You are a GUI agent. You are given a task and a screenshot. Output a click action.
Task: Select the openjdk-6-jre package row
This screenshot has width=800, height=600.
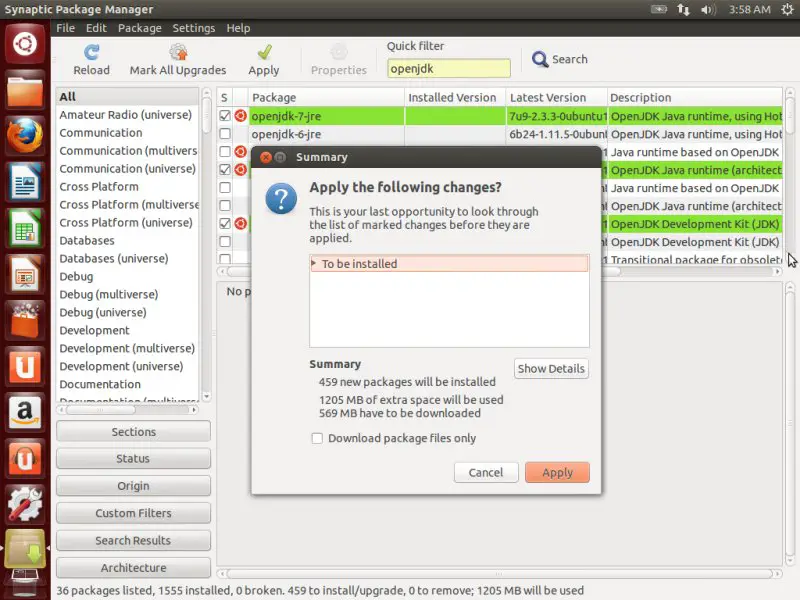(499, 134)
